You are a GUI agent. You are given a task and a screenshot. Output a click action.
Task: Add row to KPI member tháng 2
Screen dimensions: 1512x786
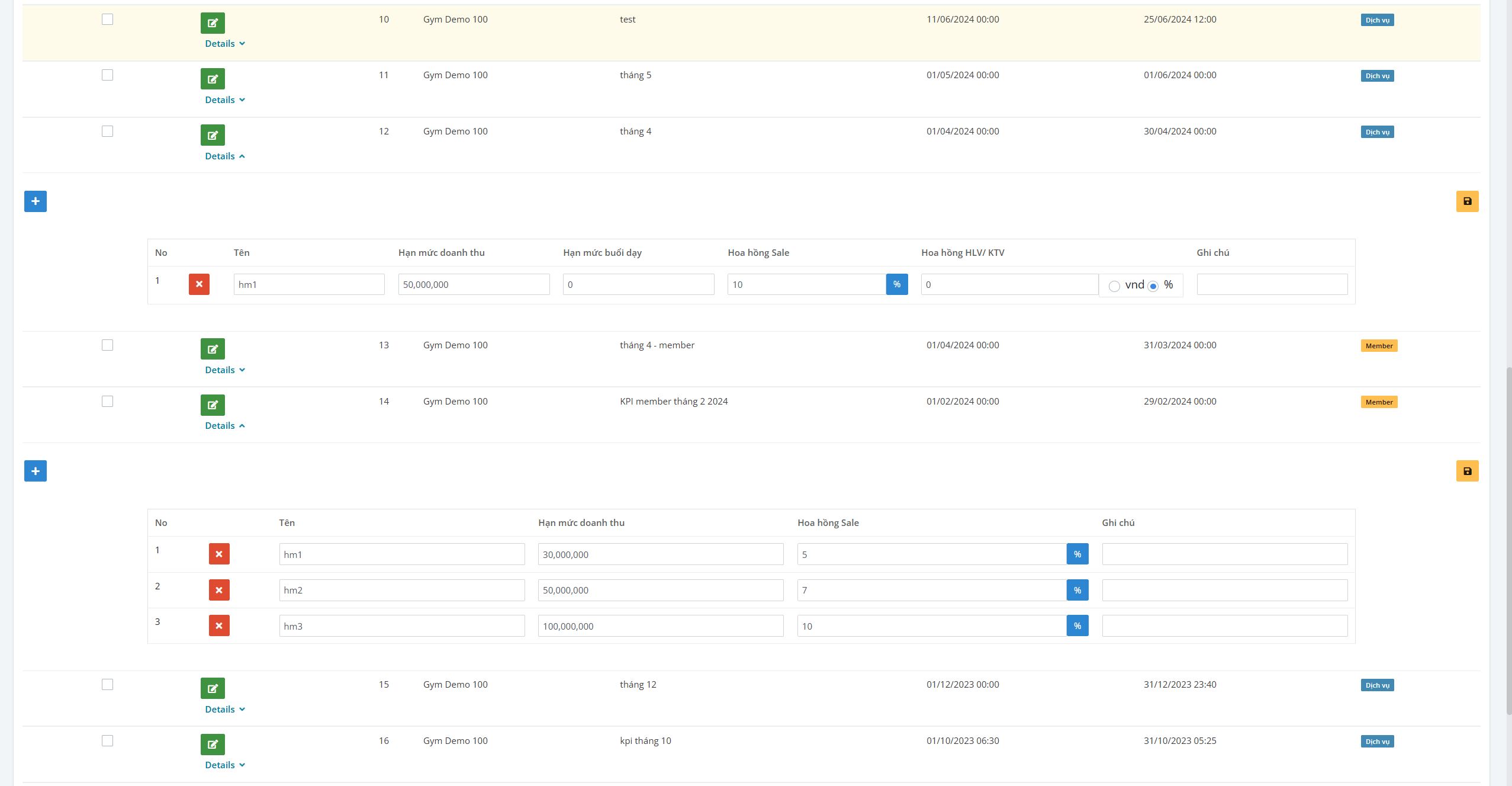36,471
